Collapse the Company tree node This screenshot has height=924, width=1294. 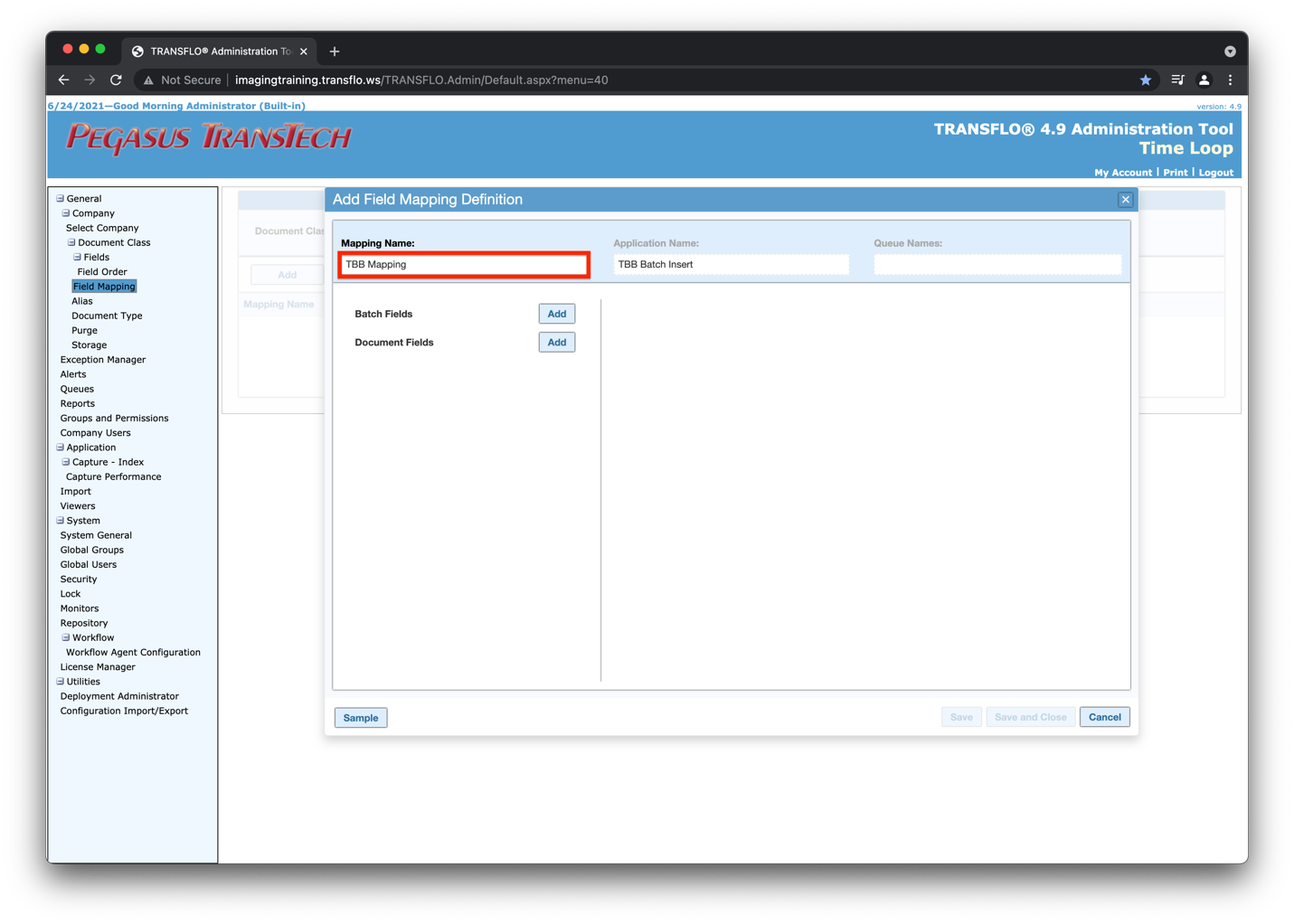[x=66, y=213]
